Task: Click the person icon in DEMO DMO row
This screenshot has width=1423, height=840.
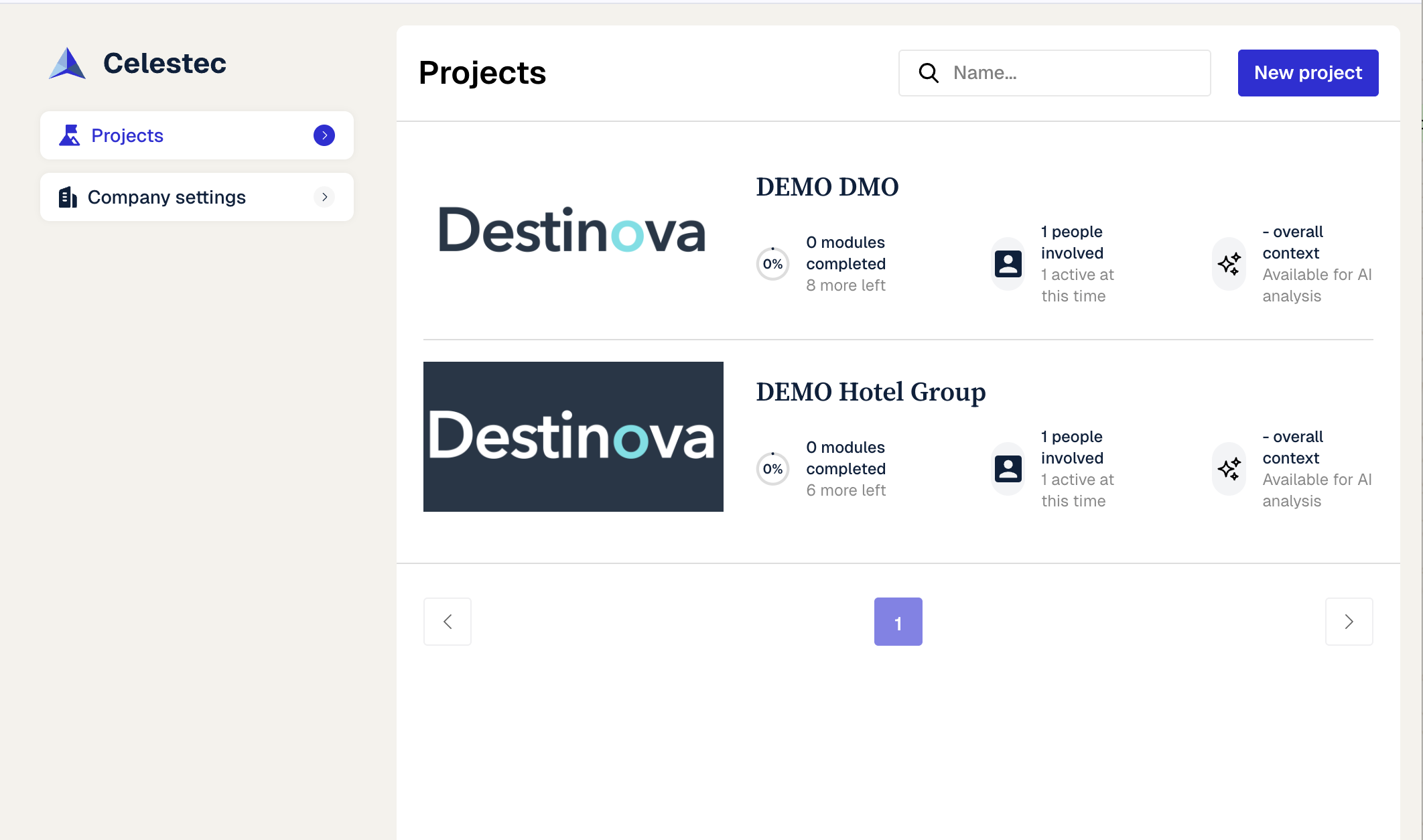Action: pyautogui.click(x=1008, y=264)
